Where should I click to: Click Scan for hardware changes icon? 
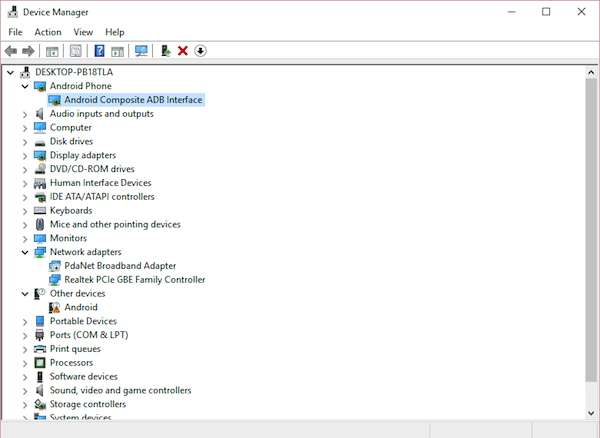pyautogui.click(x=141, y=51)
